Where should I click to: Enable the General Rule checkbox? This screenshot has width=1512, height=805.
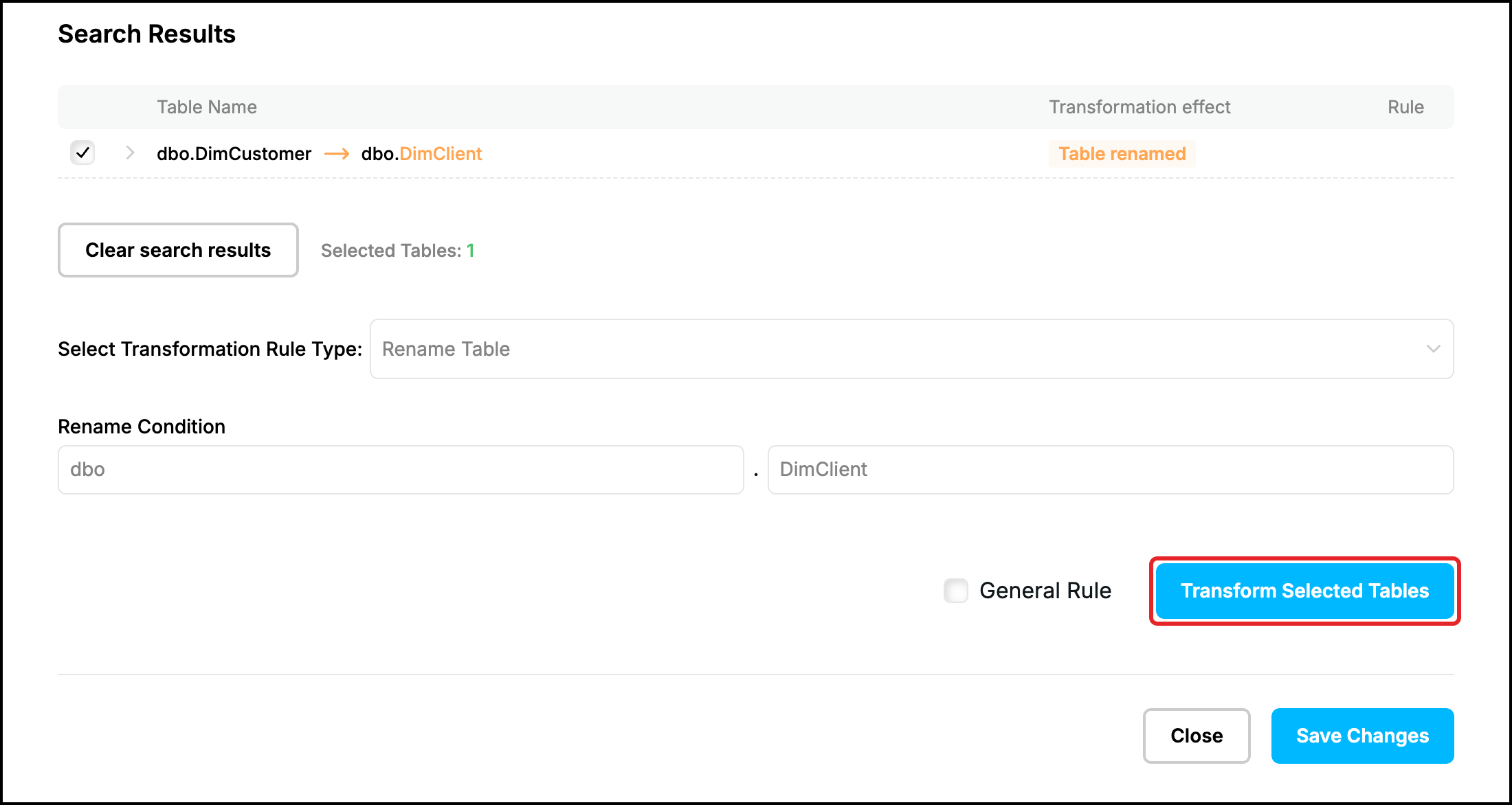[x=956, y=591]
